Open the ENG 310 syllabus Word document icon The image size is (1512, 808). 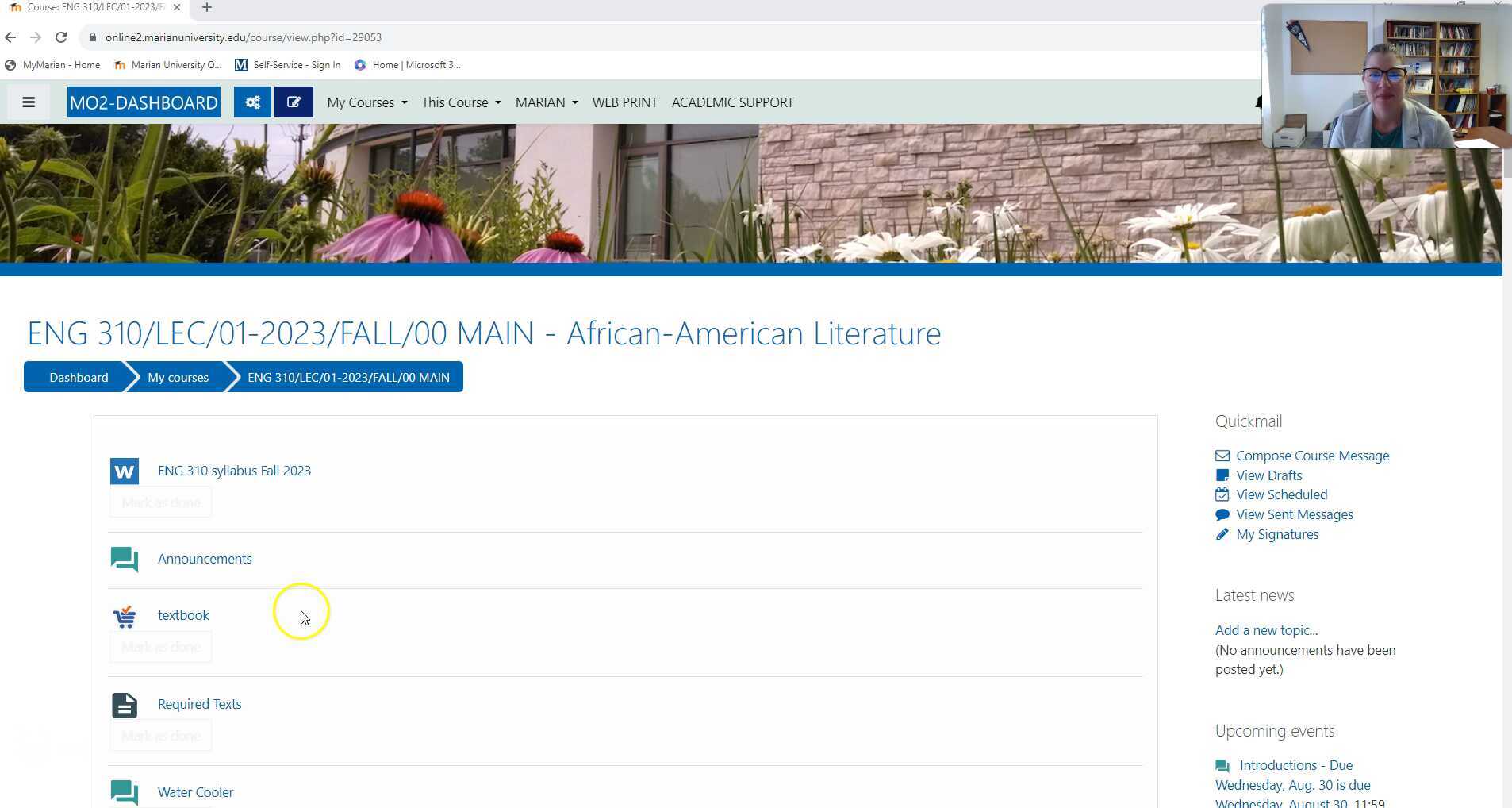pos(124,471)
